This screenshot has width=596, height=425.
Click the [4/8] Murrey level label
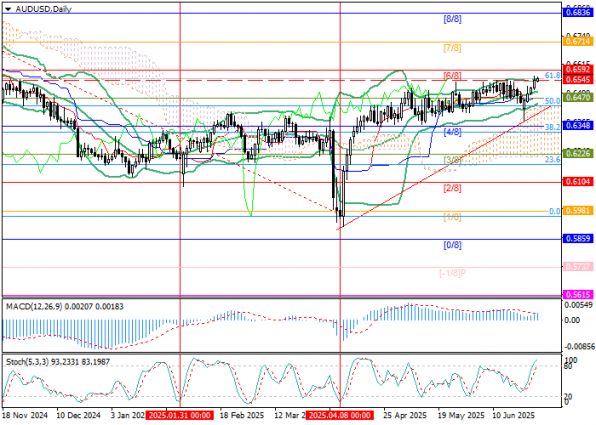pos(452,132)
